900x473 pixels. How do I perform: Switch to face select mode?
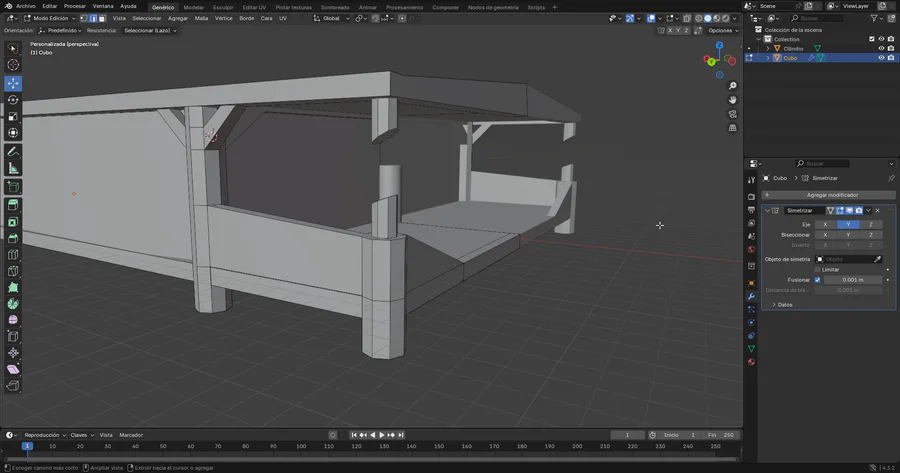[103, 18]
